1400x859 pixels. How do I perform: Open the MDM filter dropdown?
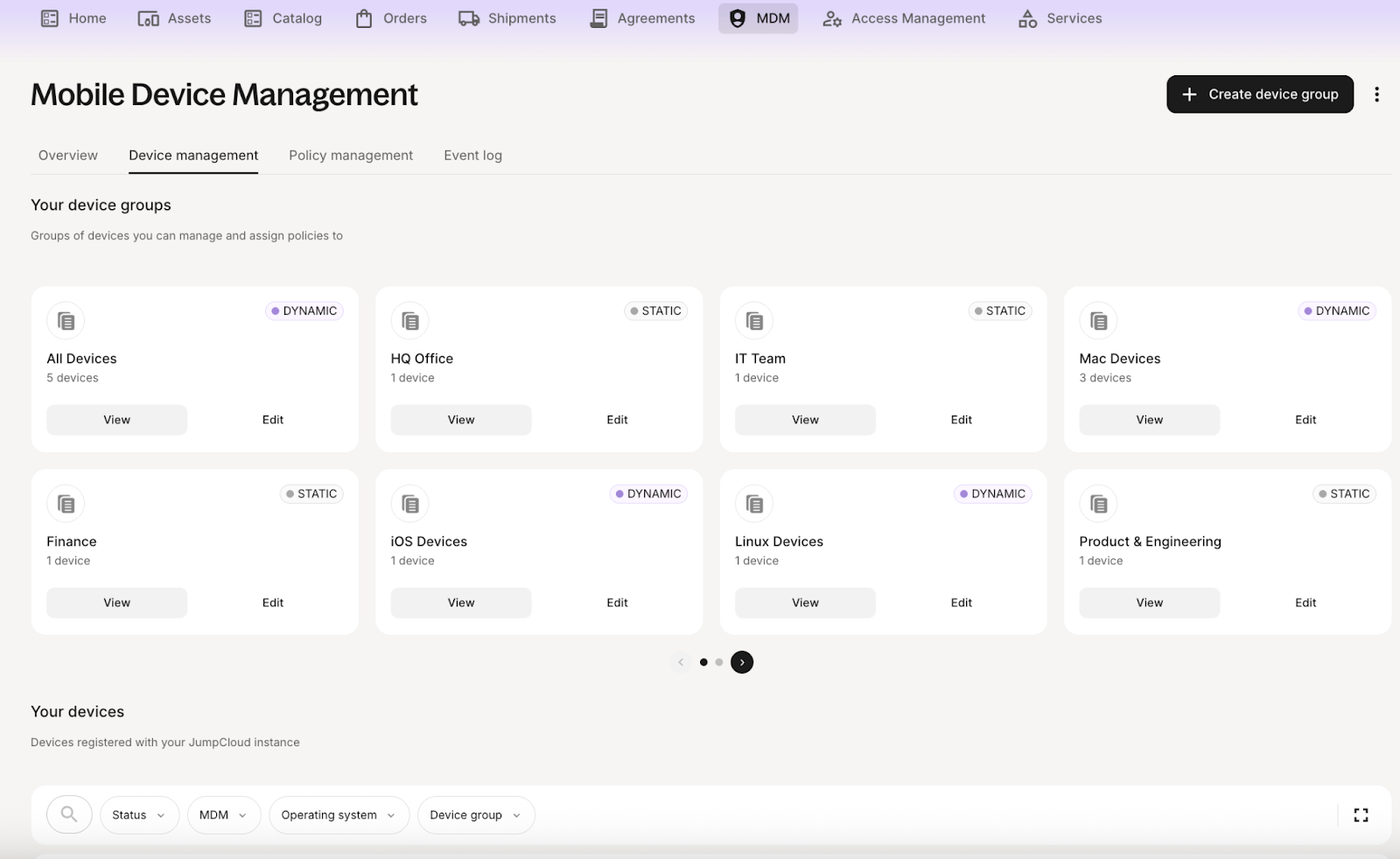point(223,814)
